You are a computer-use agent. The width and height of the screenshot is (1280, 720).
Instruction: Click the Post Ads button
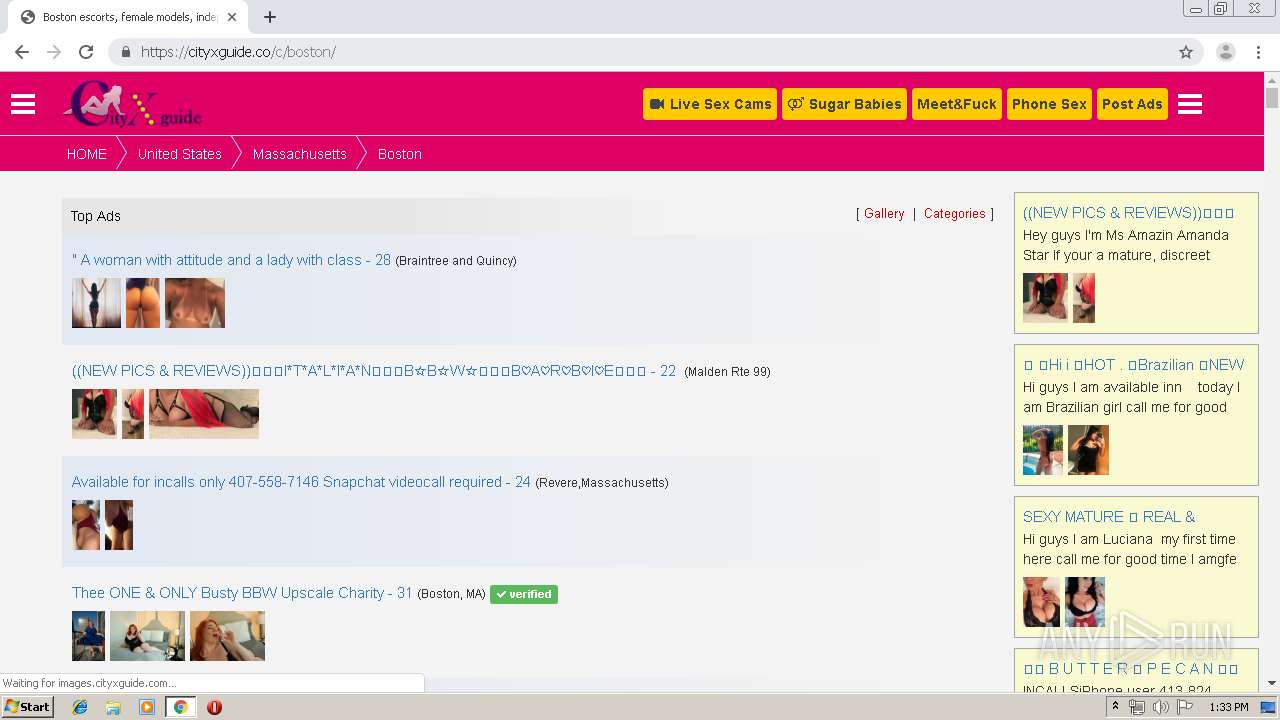[1132, 104]
